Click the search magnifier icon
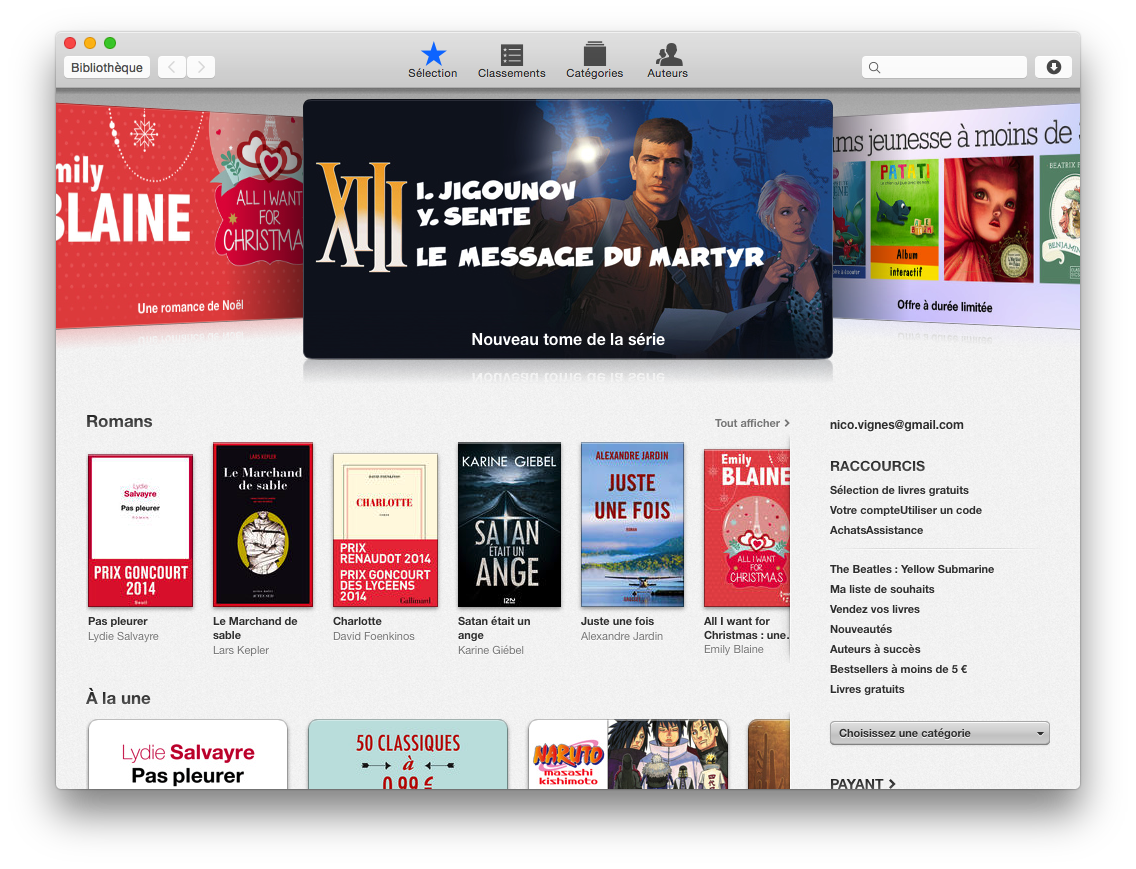Image resolution: width=1136 pixels, height=869 pixels. click(x=874, y=67)
